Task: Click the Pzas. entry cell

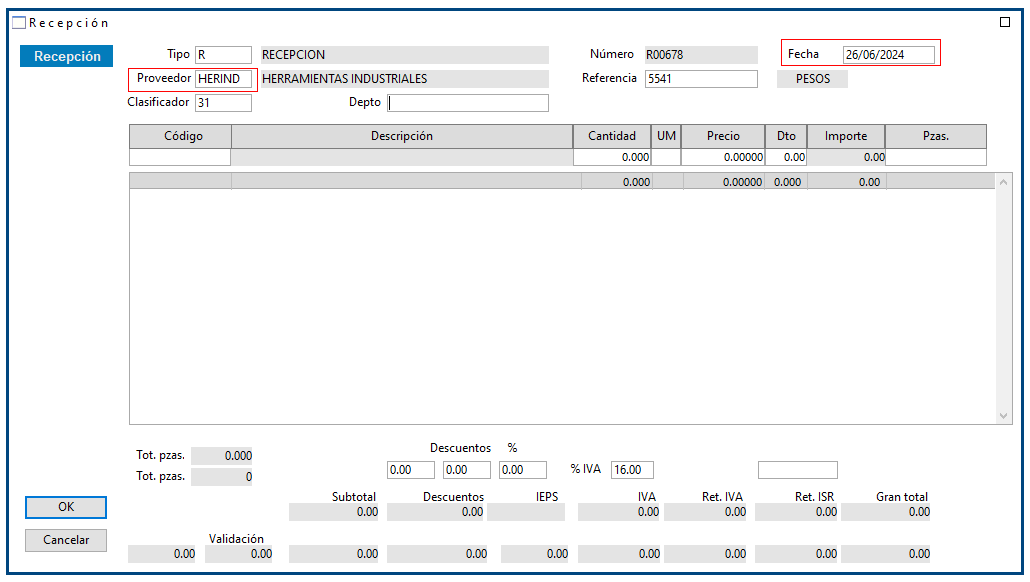Action: 936,157
